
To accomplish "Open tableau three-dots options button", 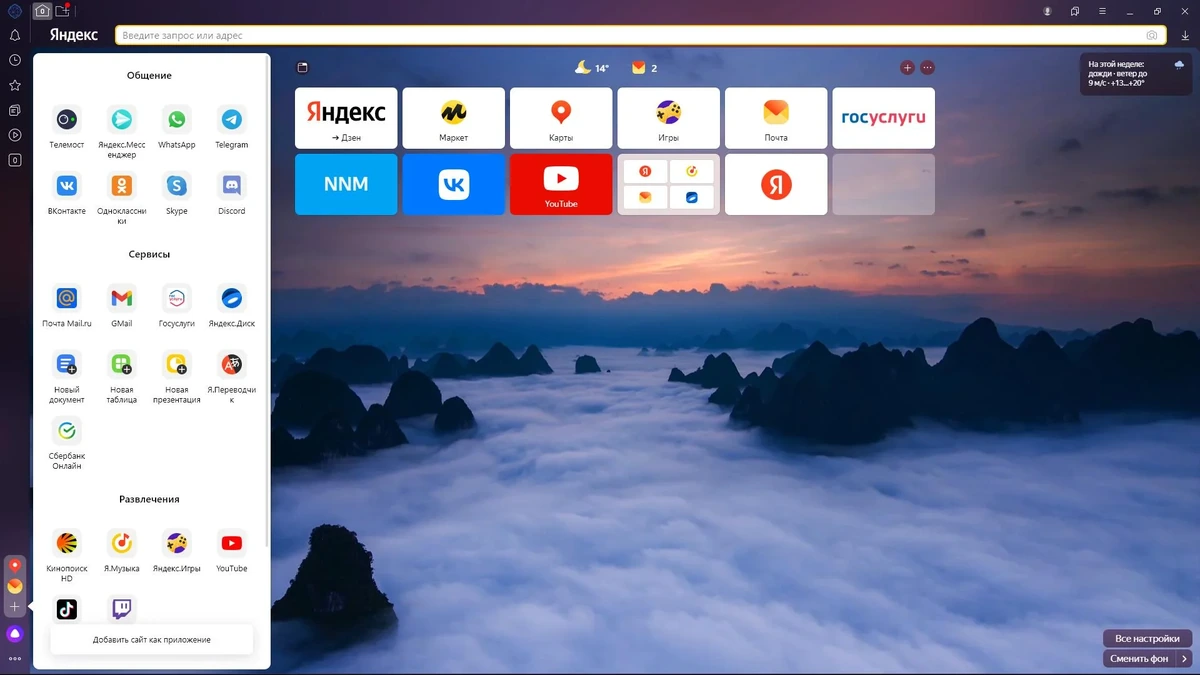I will [x=927, y=68].
